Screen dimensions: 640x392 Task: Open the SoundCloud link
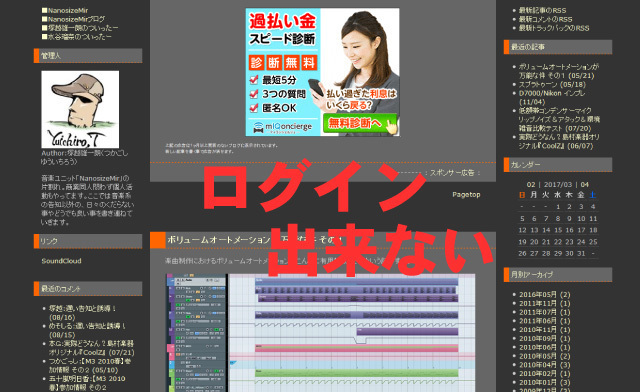tap(61, 261)
